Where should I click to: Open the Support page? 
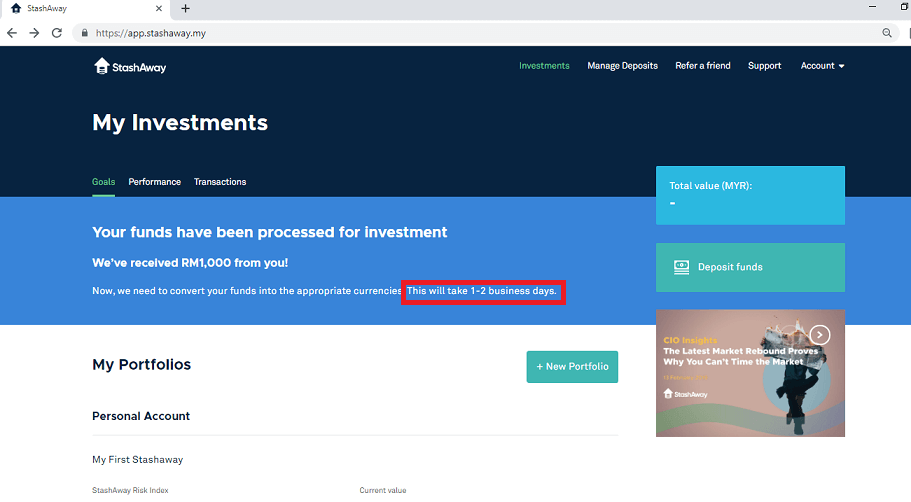point(764,66)
